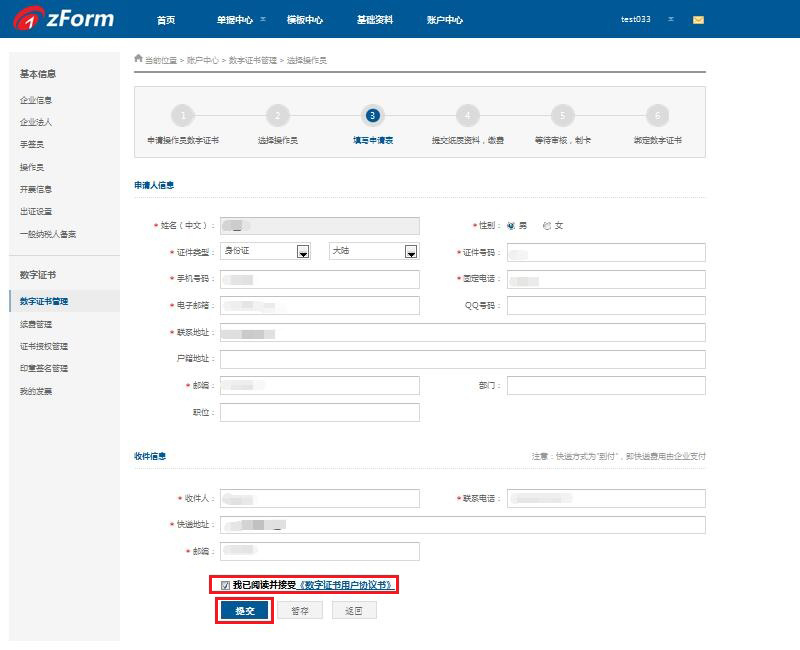The width and height of the screenshot is (800, 650).
Task: Click the step 6 circle indicator
Action: [656, 115]
